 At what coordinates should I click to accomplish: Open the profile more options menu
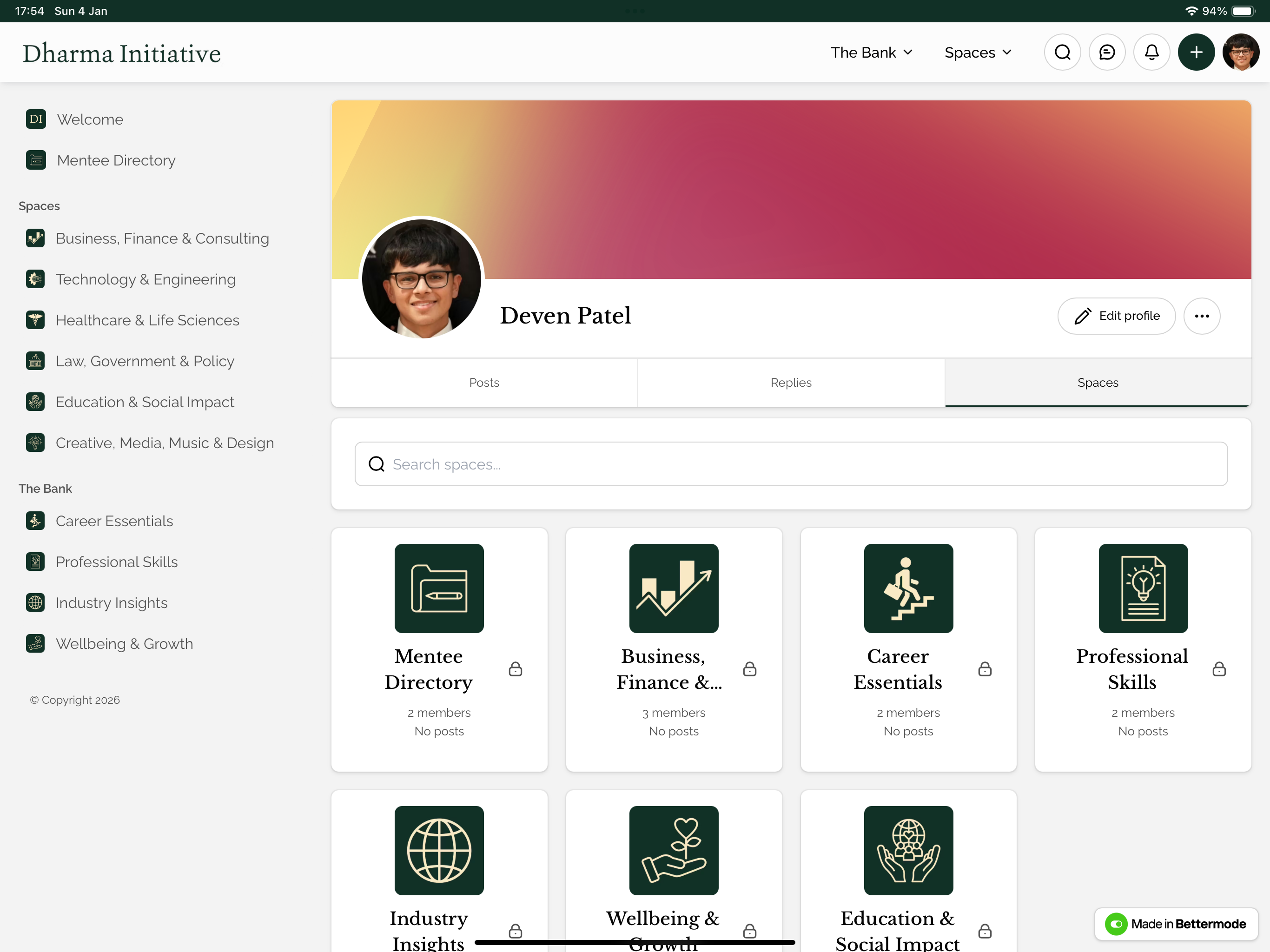(1202, 316)
